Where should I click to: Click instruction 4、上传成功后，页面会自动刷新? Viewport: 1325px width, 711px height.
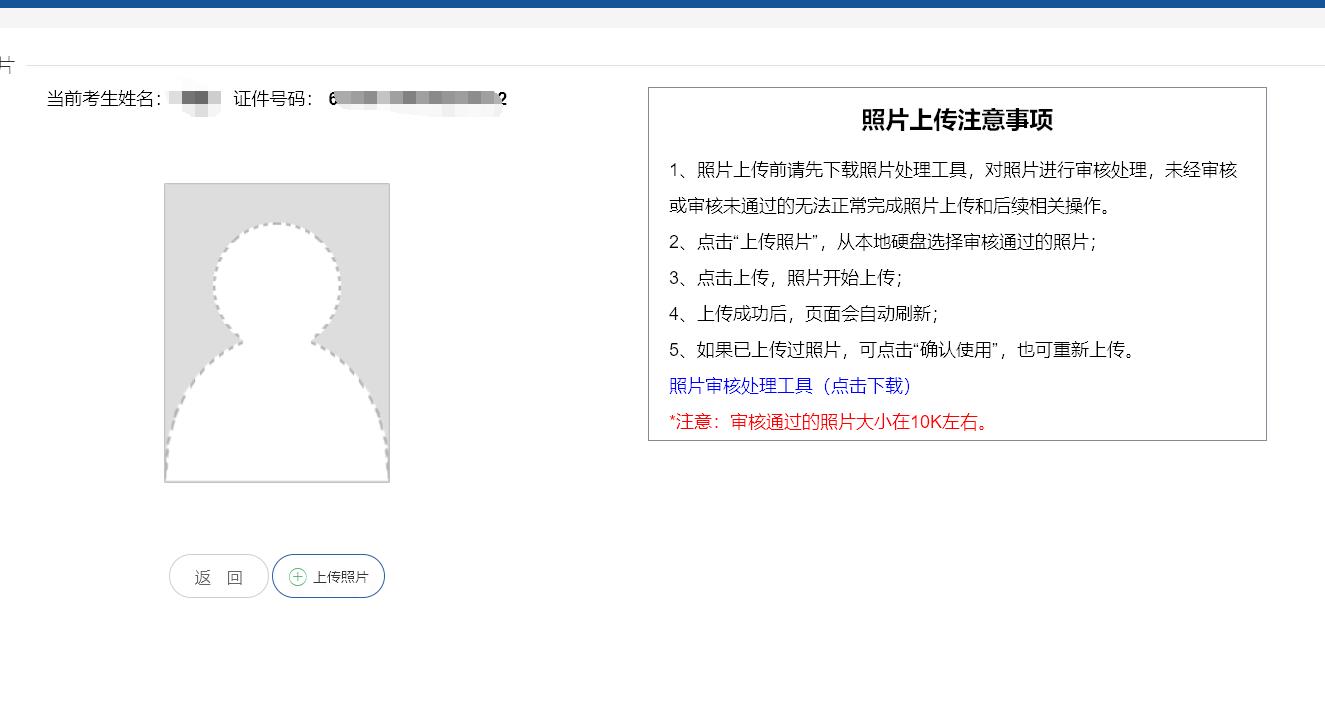(804, 314)
